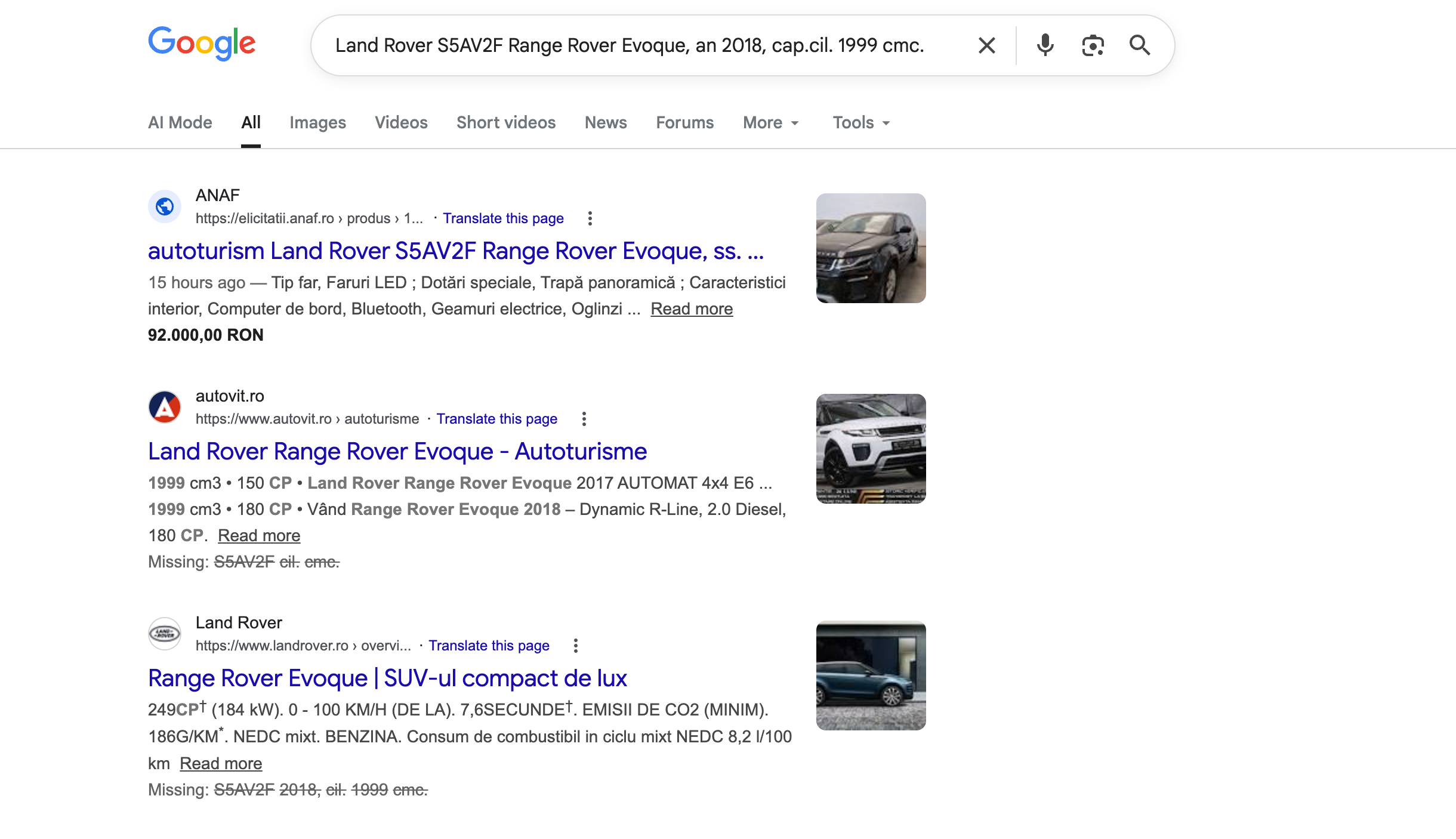Click the Google logo
The height and width of the screenshot is (839, 1456).
202,43
